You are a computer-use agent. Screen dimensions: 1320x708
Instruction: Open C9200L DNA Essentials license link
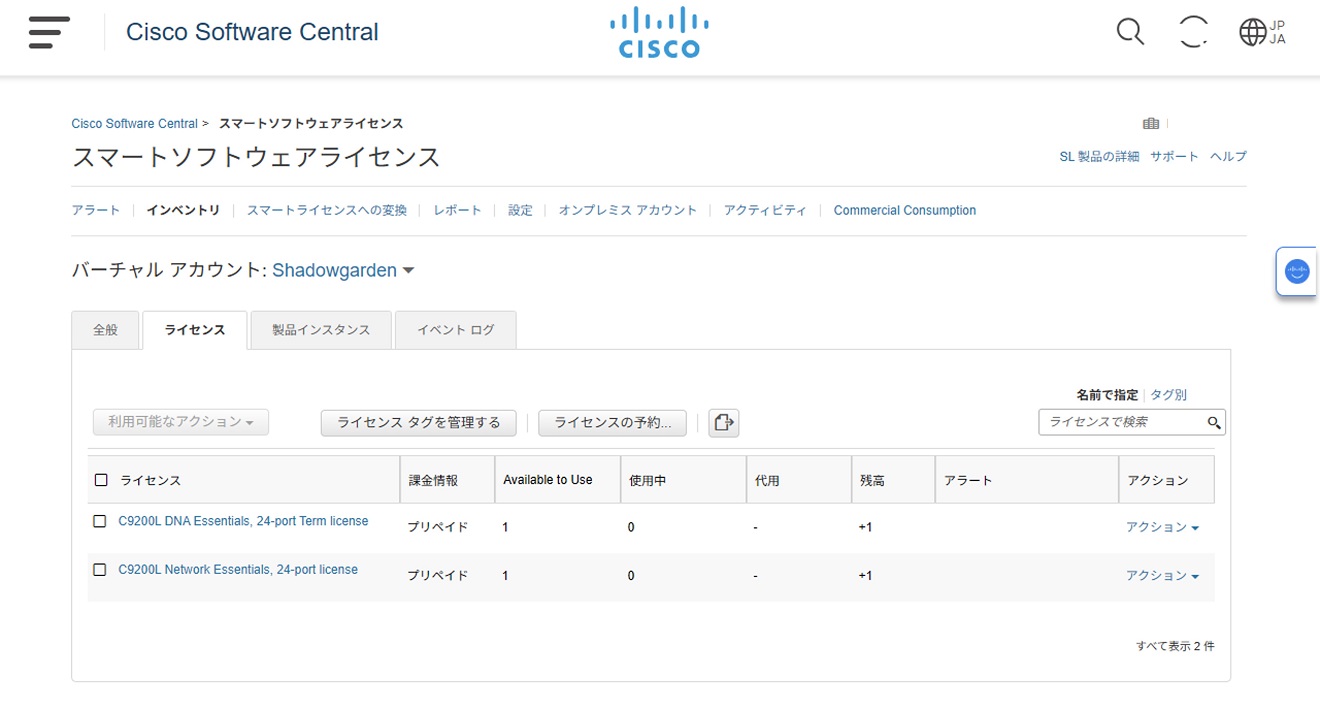[x=243, y=521]
